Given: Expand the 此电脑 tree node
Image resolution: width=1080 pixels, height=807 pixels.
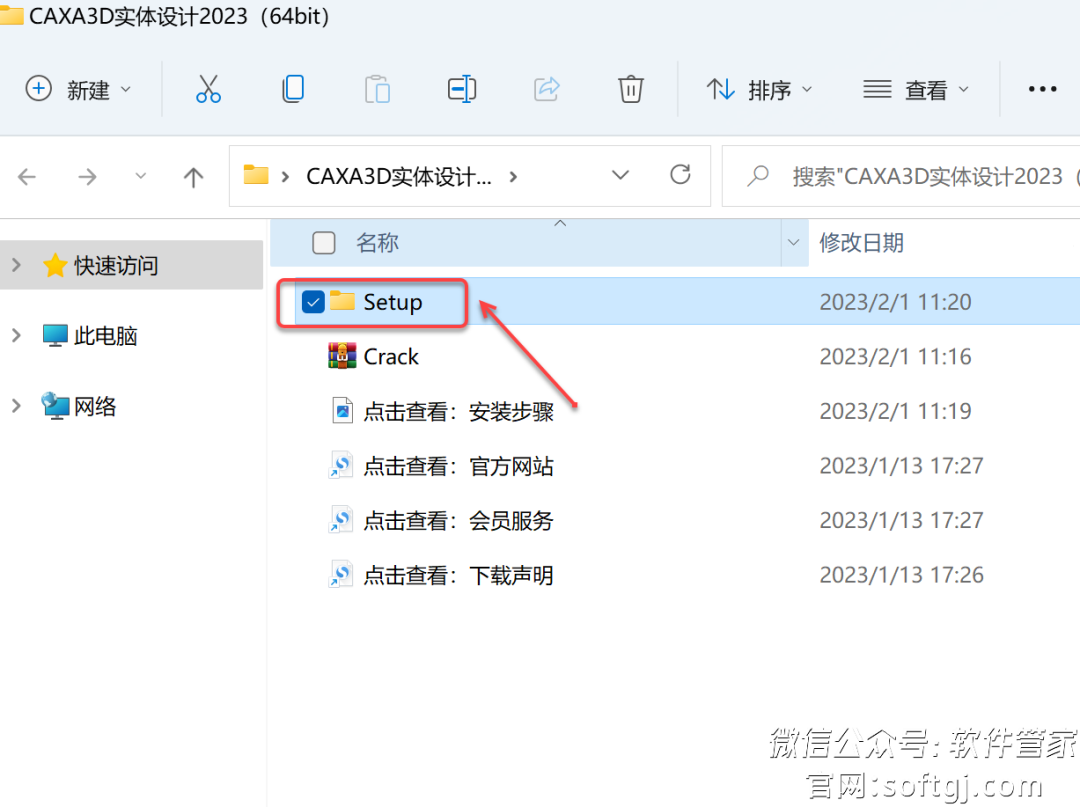Looking at the screenshot, I should tap(16, 336).
